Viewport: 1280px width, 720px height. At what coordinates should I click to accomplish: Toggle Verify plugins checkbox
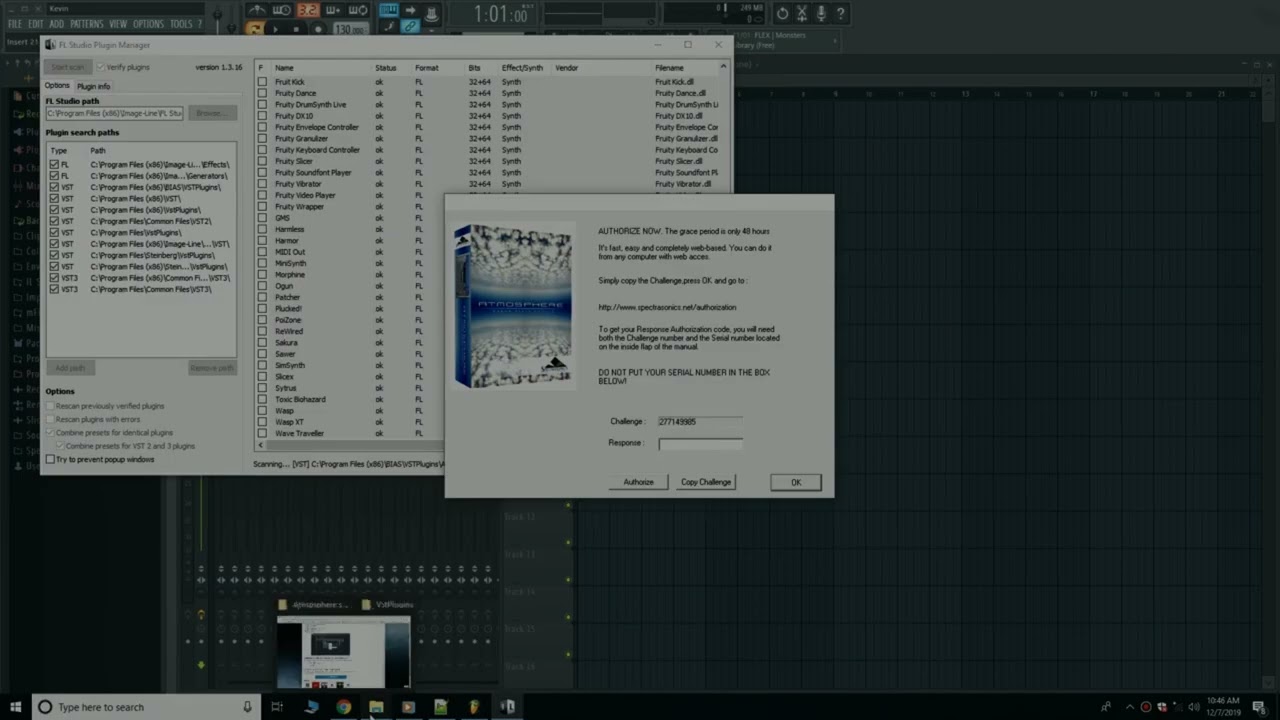click(100, 67)
